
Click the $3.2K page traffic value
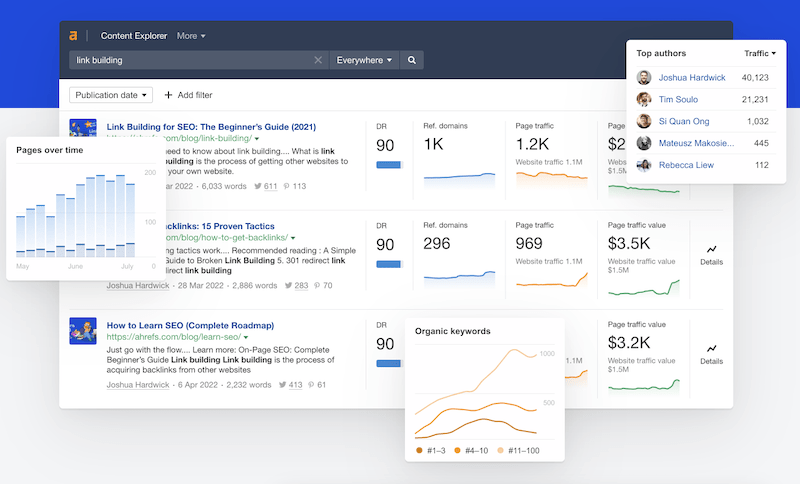(629, 343)
